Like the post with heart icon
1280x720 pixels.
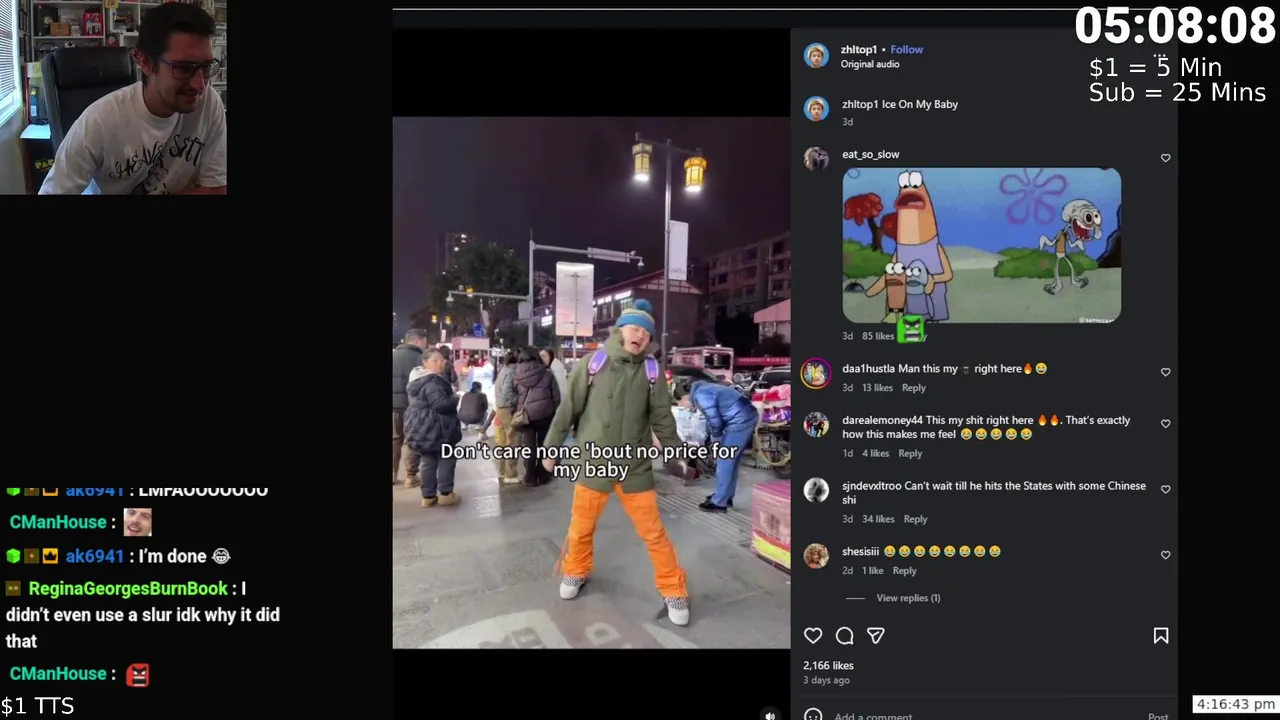point(813,636)
